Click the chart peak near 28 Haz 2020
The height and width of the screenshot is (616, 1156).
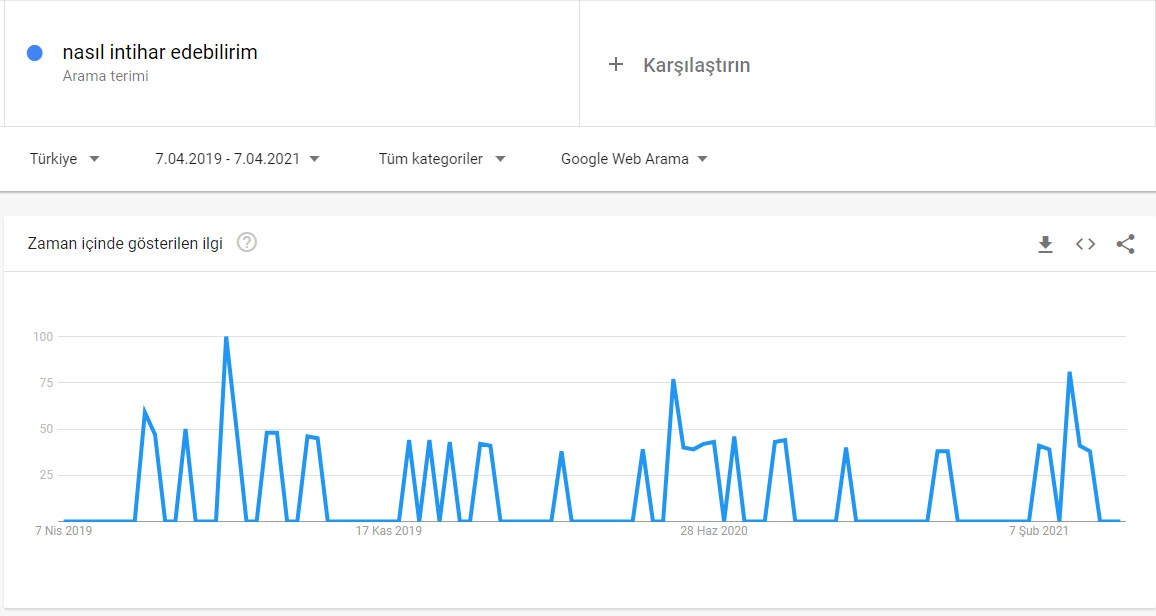tap(673, 381)
